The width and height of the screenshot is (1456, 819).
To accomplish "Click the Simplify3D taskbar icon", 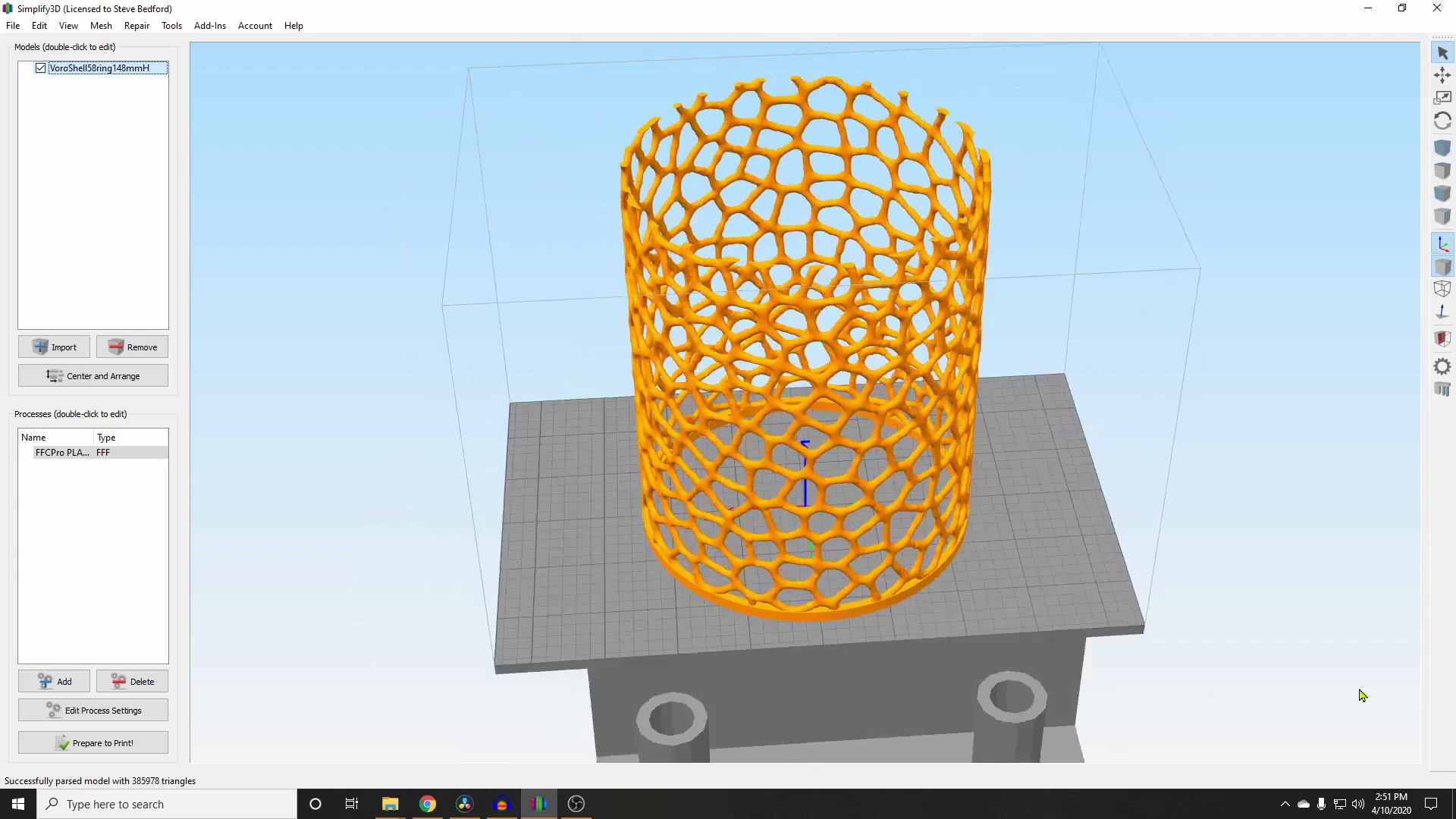I will [539, 804].
